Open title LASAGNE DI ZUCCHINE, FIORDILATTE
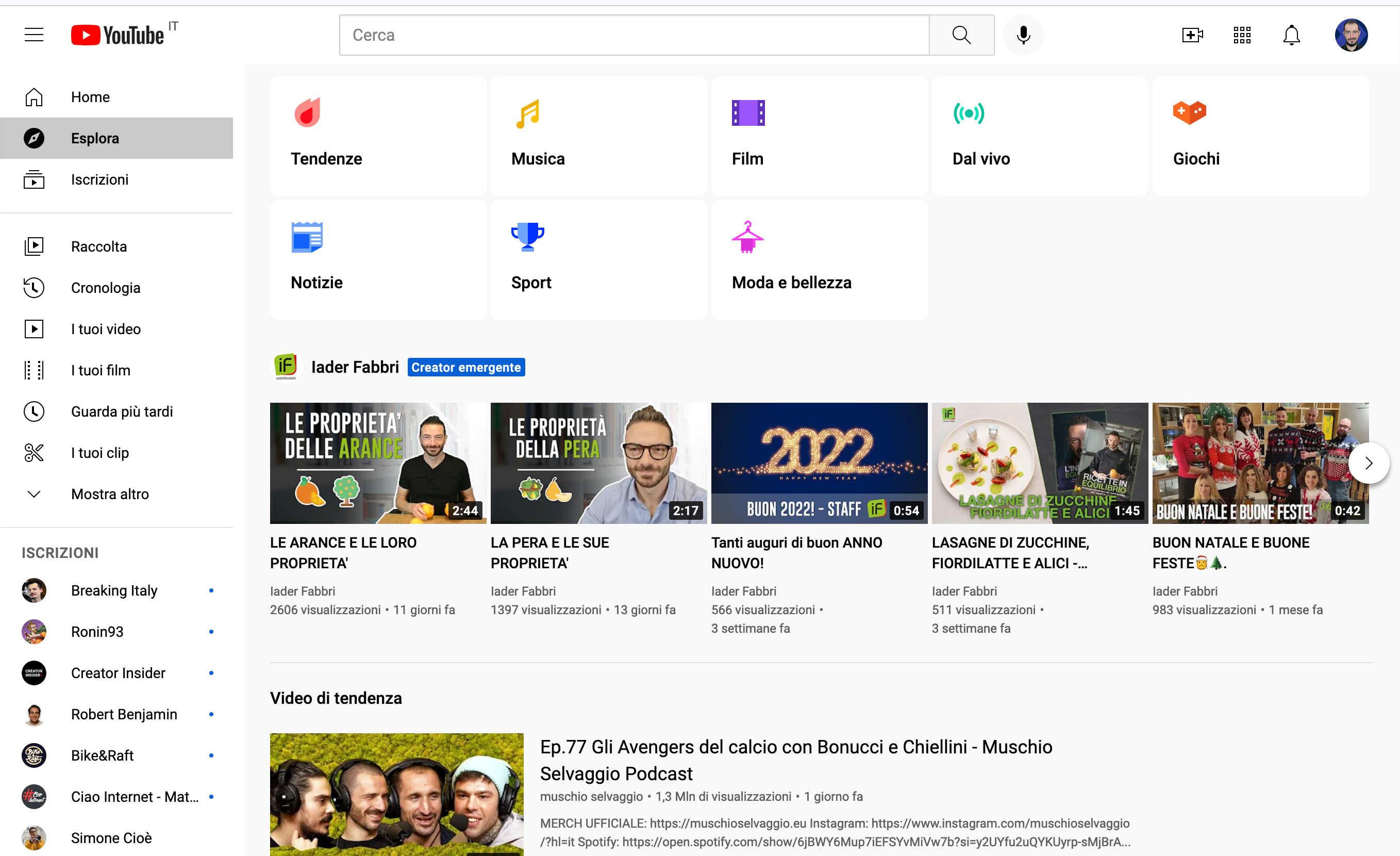The height and width of the screenshot is (856, 1400). 1011,553
